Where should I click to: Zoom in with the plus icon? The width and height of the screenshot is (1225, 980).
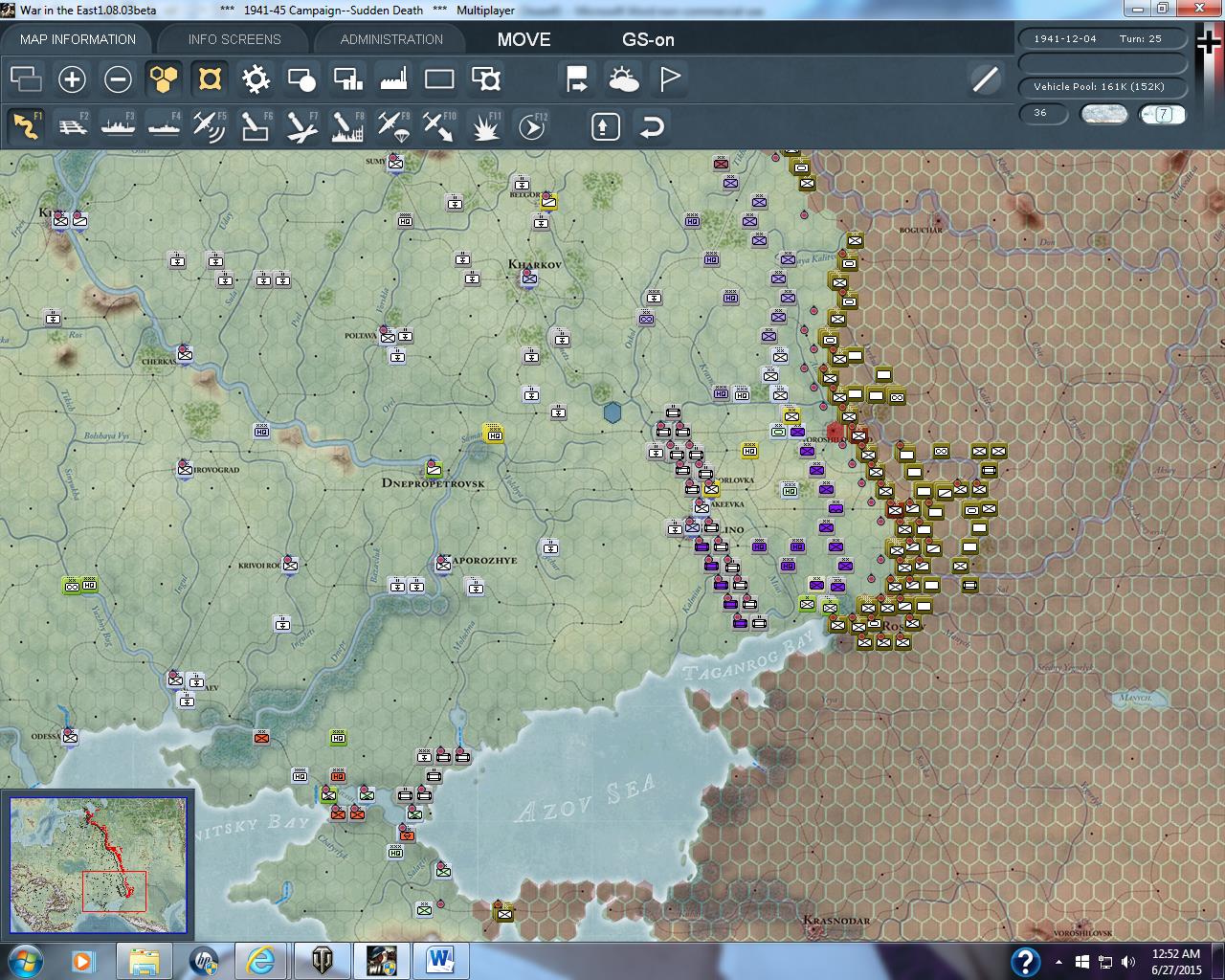click(x=72, y=79)
